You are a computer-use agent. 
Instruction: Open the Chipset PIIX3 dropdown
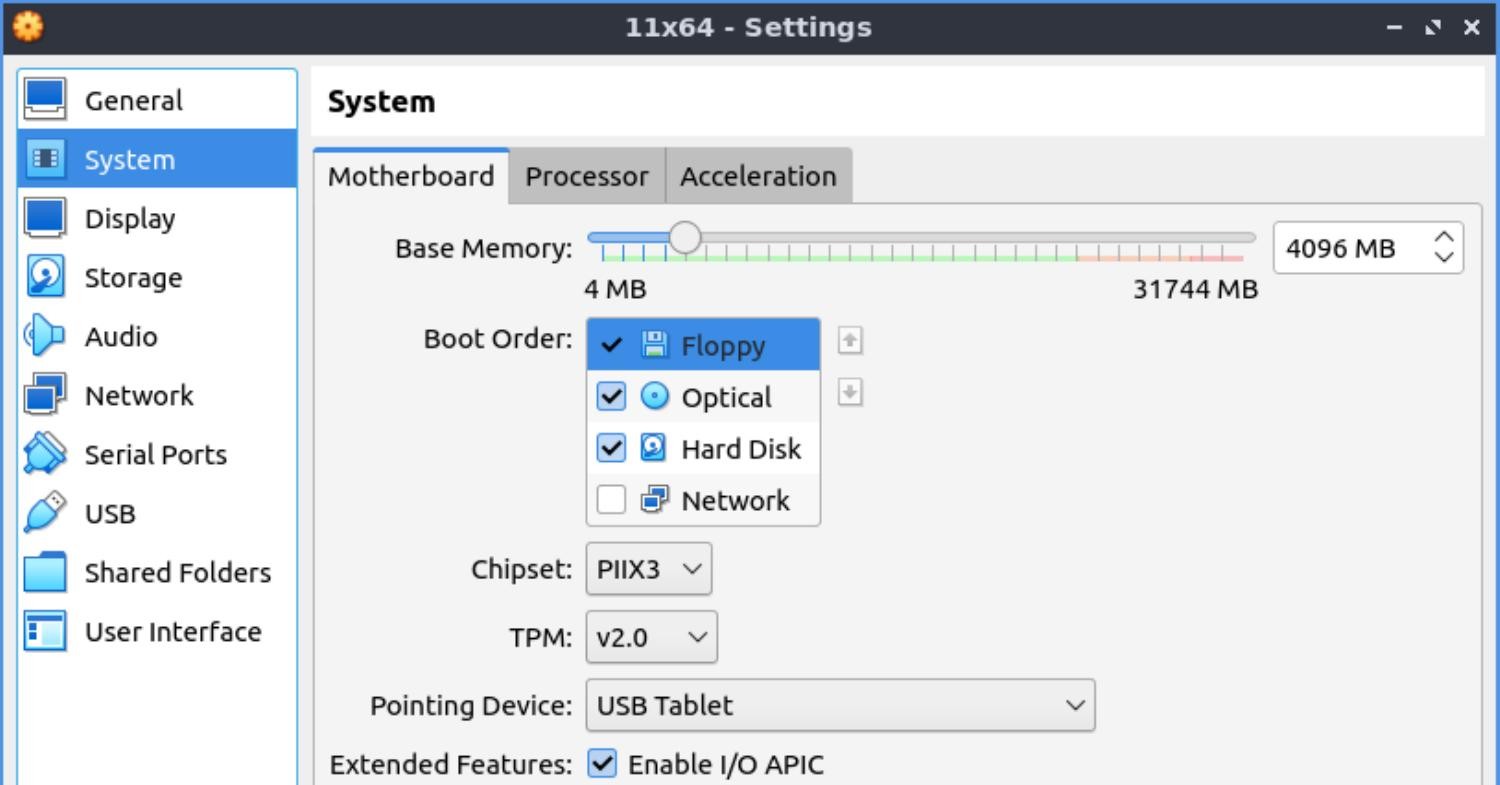pyautogui.click(x=648, y=570)
